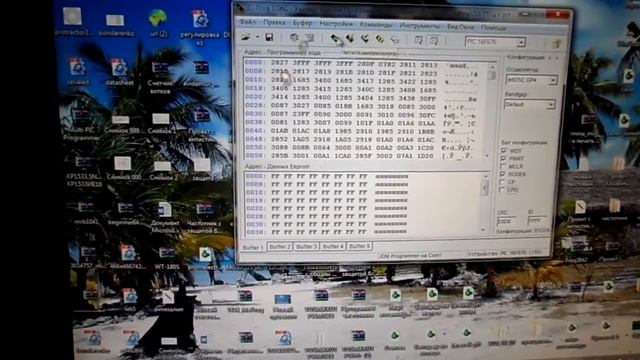Toggle the BODEN configuration checkbox
This screenshot has width=640, height=360.
[502, 174]
